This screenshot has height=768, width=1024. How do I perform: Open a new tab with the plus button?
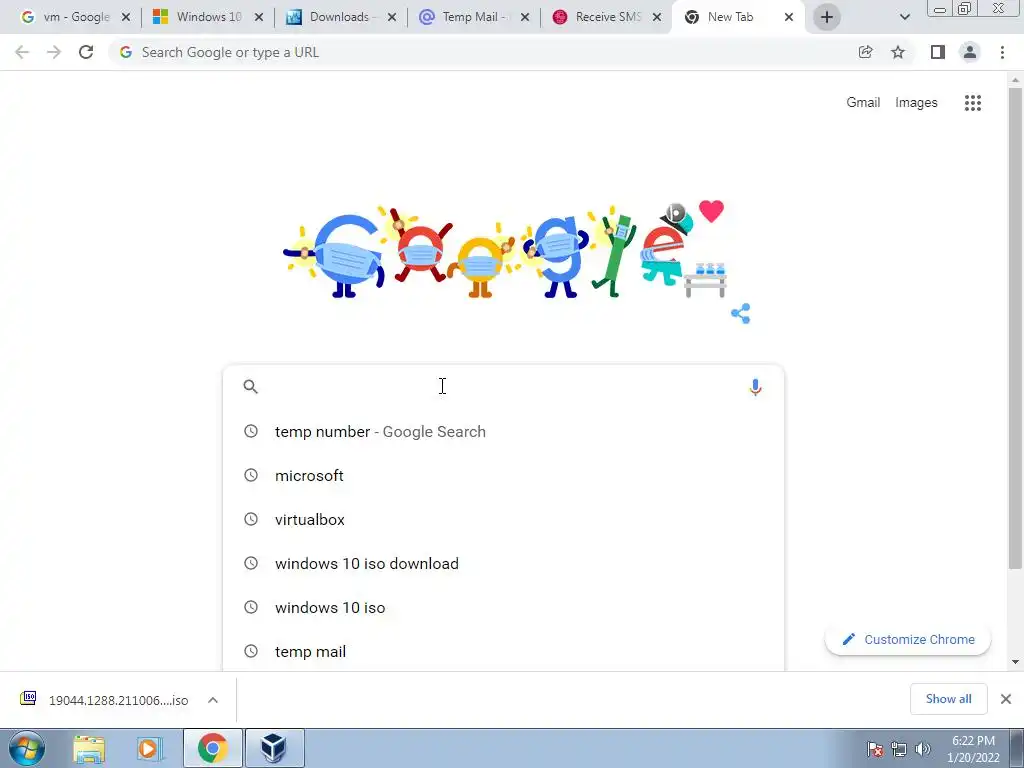point(827,17)
